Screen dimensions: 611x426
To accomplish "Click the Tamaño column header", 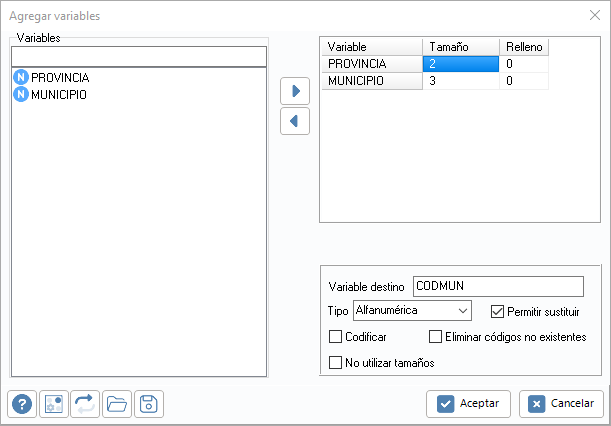I will coord(459,47).
